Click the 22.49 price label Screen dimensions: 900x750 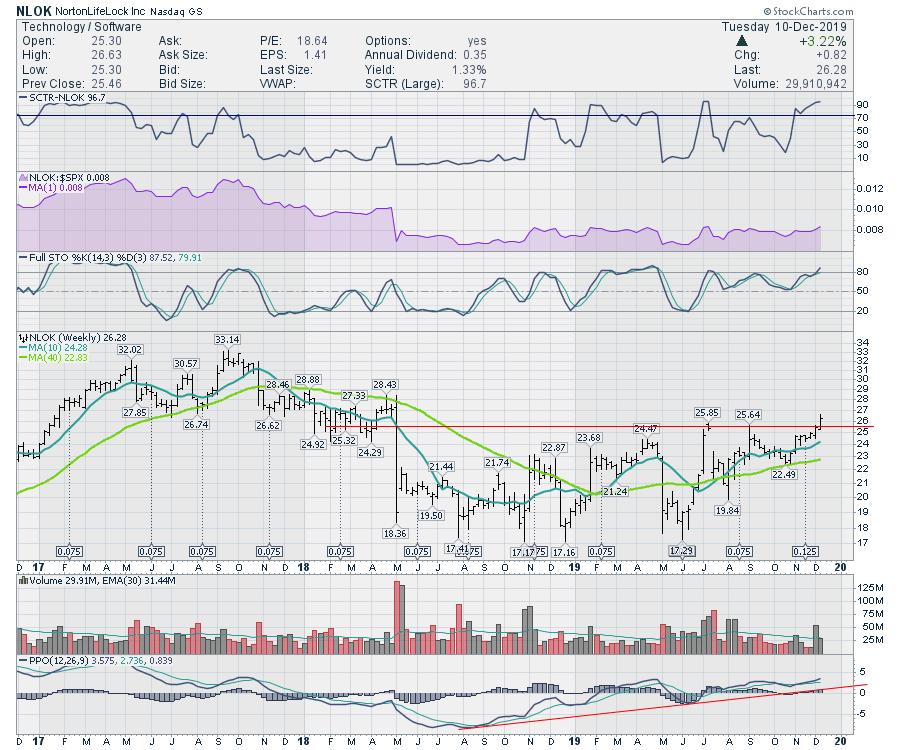coord(783,475)
